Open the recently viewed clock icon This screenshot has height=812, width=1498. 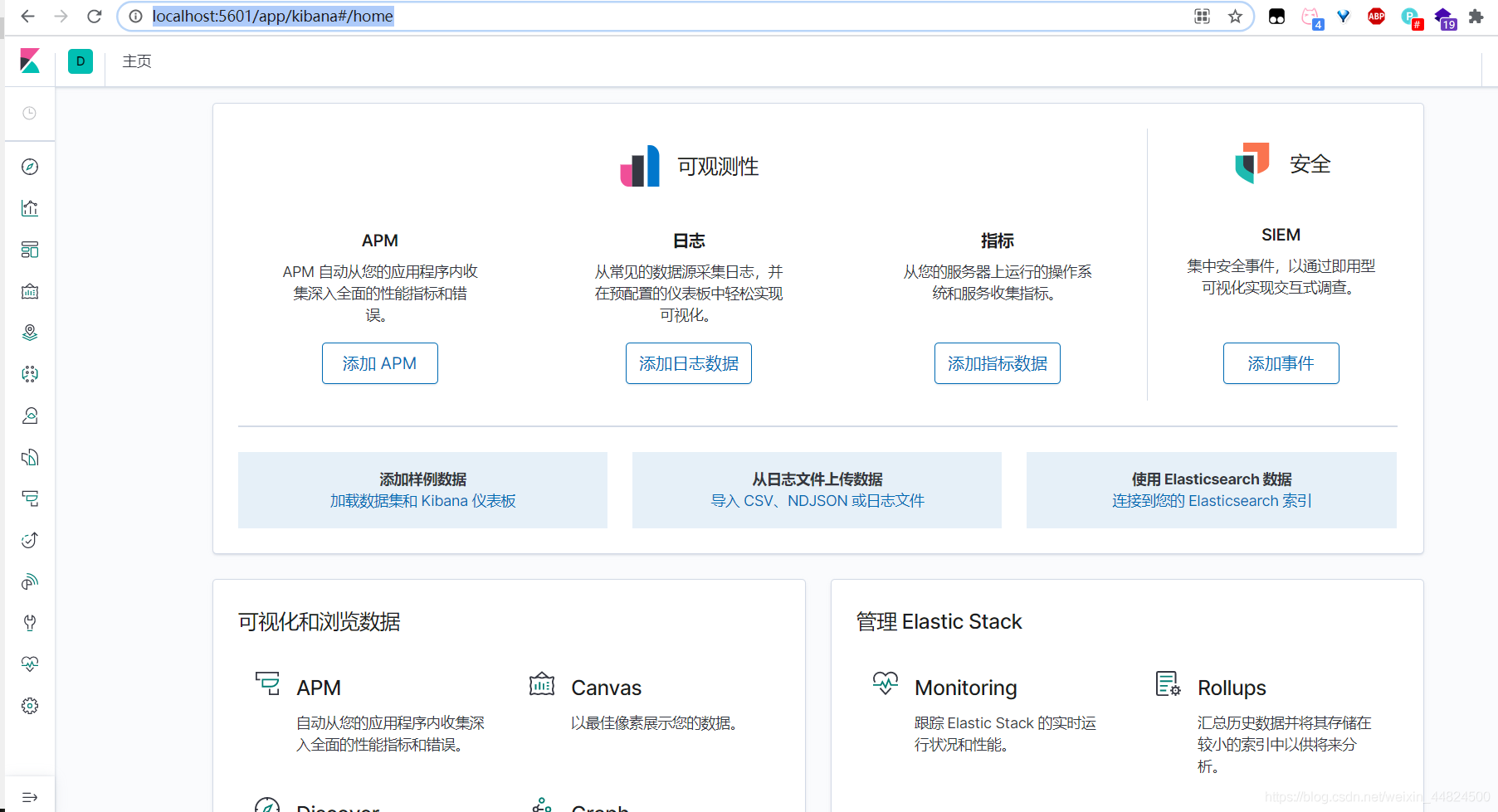(x=30, y=113)
